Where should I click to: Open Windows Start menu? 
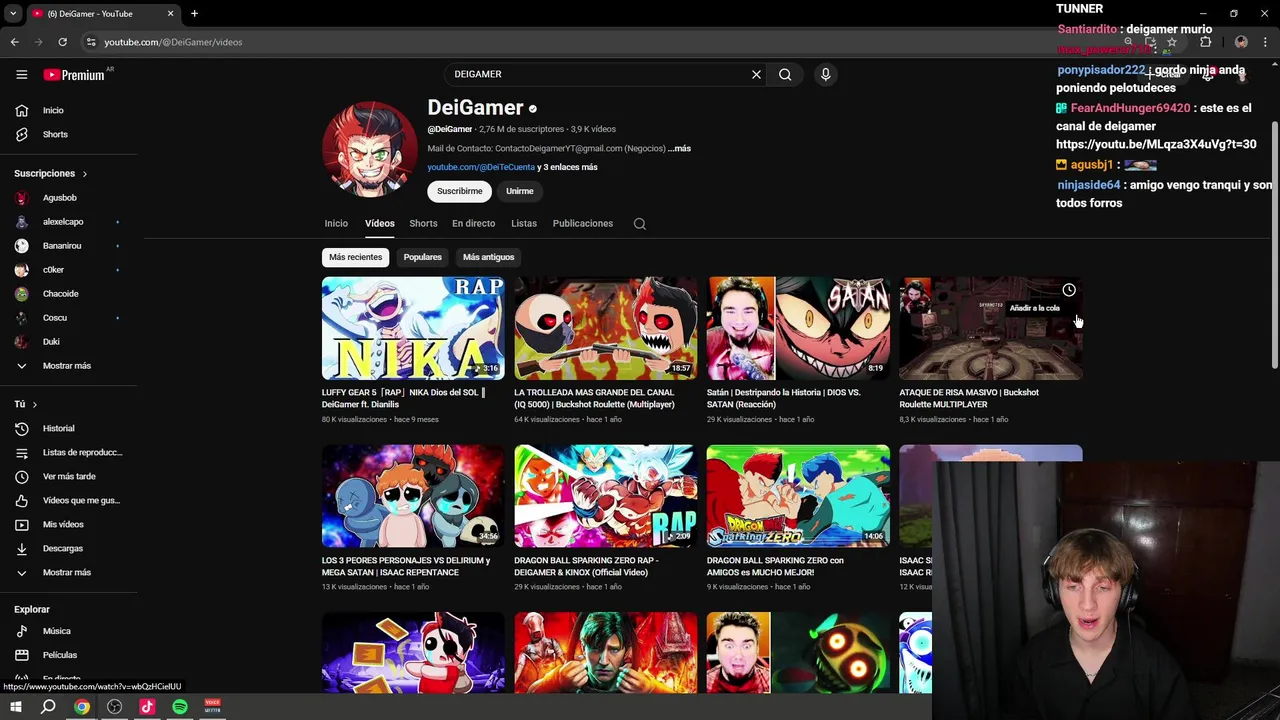click(x=15, y=707)
